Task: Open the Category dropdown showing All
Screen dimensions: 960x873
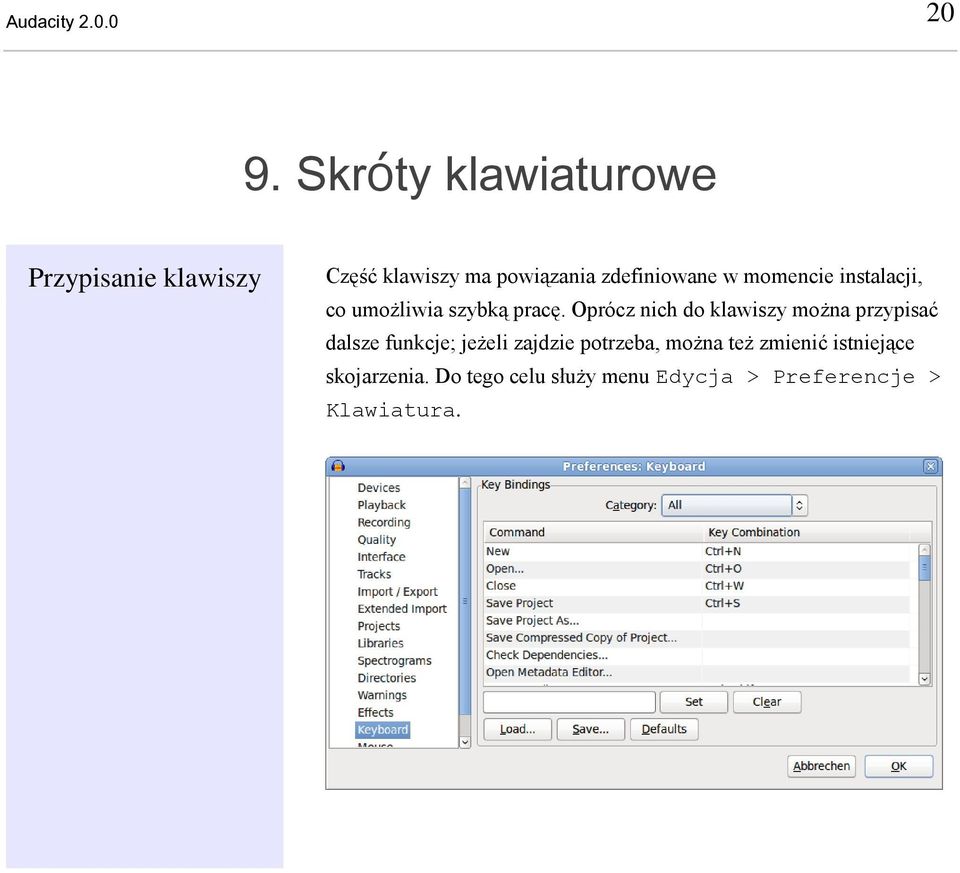Action: point(734,505)
